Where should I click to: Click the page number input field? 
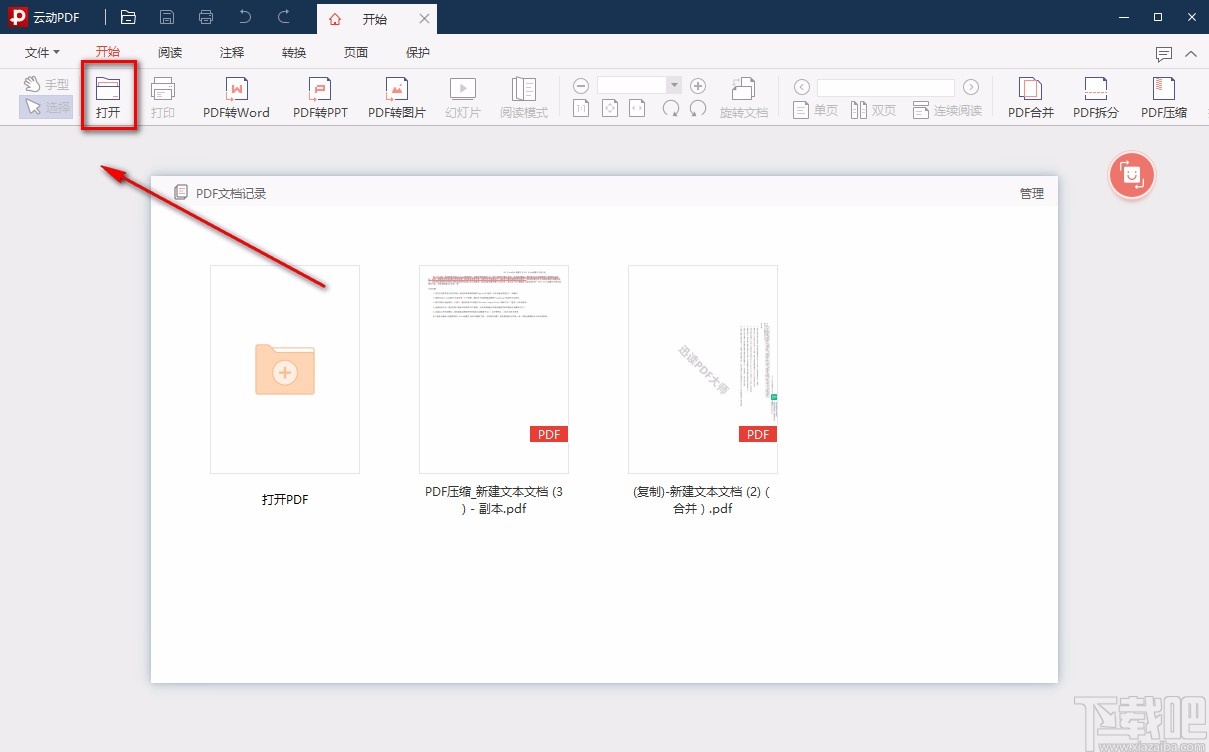(x=886, y=87)
